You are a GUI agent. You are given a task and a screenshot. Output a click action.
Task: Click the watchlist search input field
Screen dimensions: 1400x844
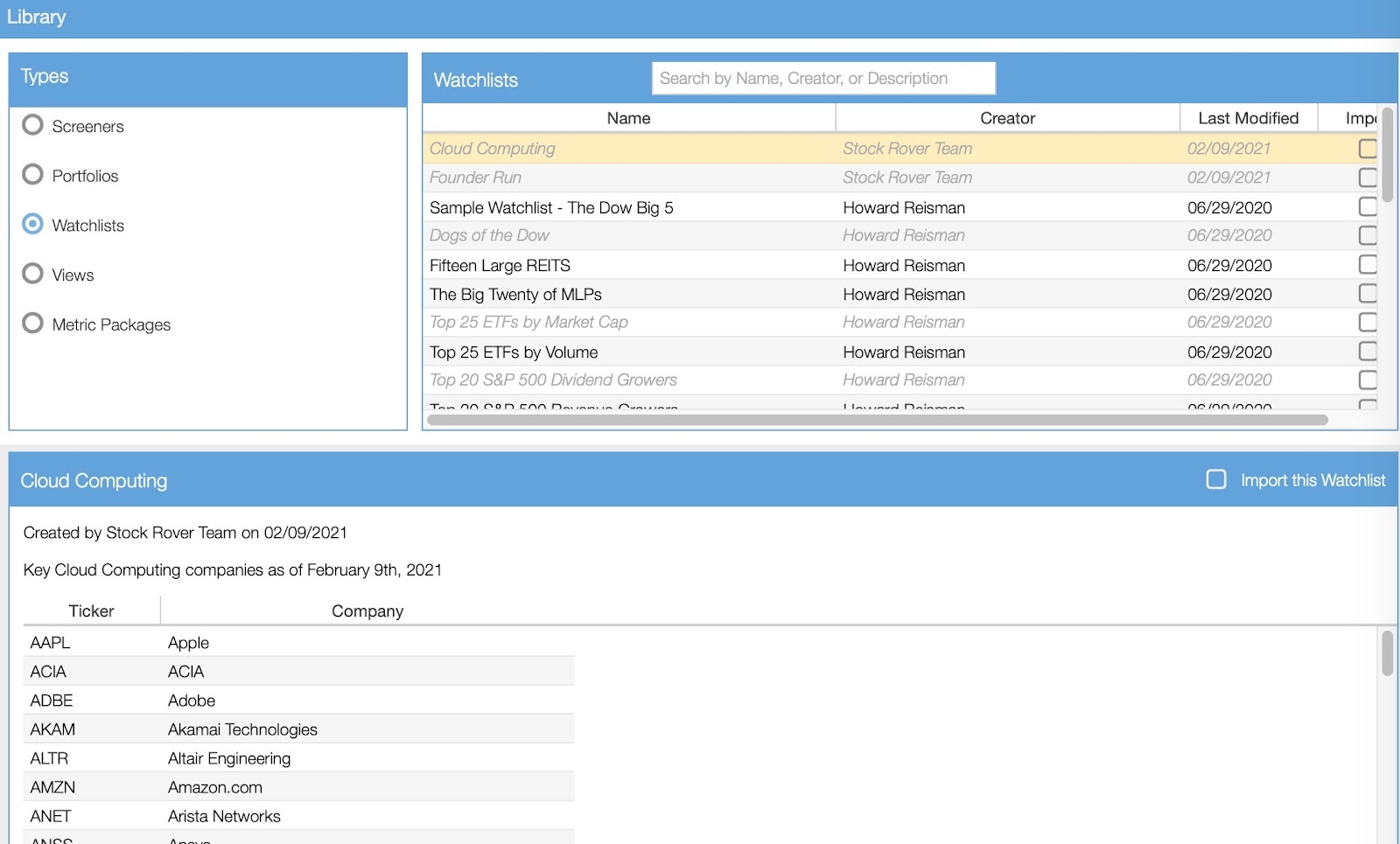[823, 78]
